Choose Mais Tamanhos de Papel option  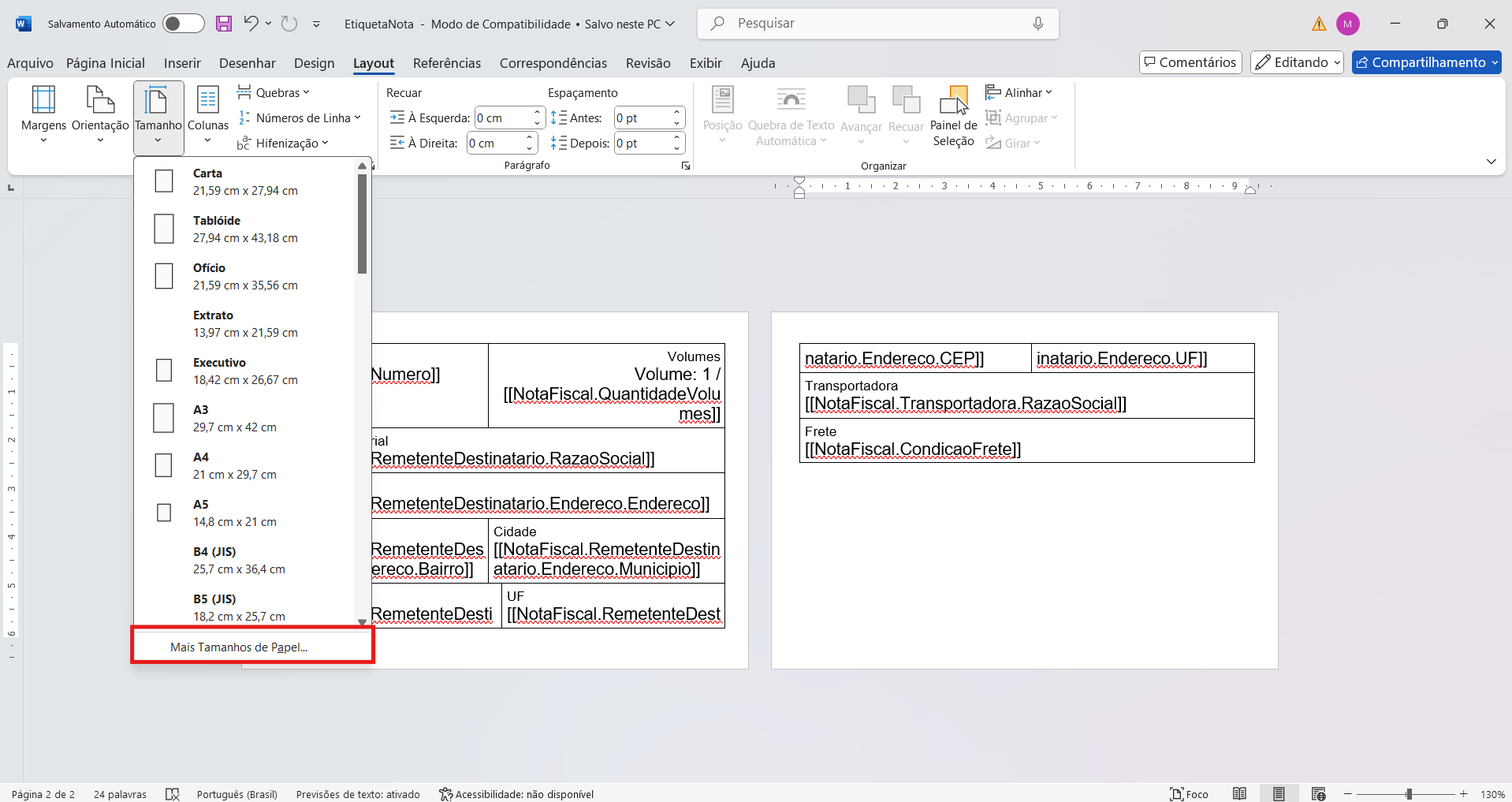click(239, 647)
